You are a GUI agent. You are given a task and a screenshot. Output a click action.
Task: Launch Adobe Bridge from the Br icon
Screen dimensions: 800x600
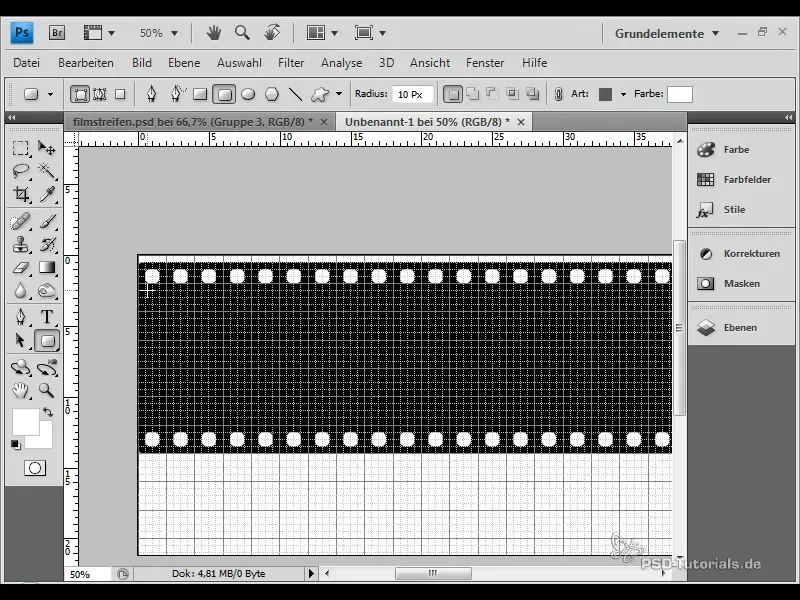click(57, 33)
